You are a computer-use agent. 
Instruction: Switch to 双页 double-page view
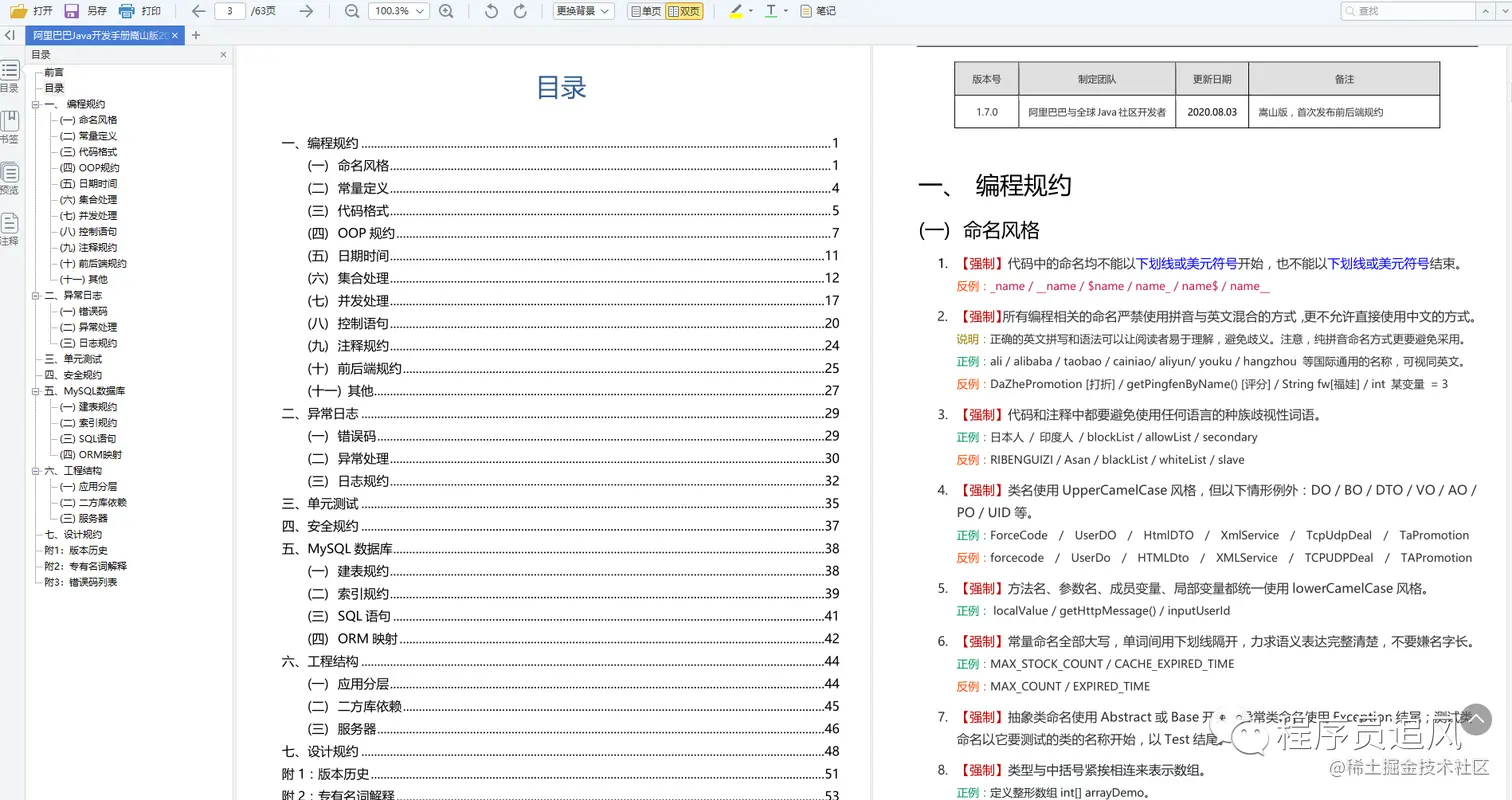(x=684, y=11)
